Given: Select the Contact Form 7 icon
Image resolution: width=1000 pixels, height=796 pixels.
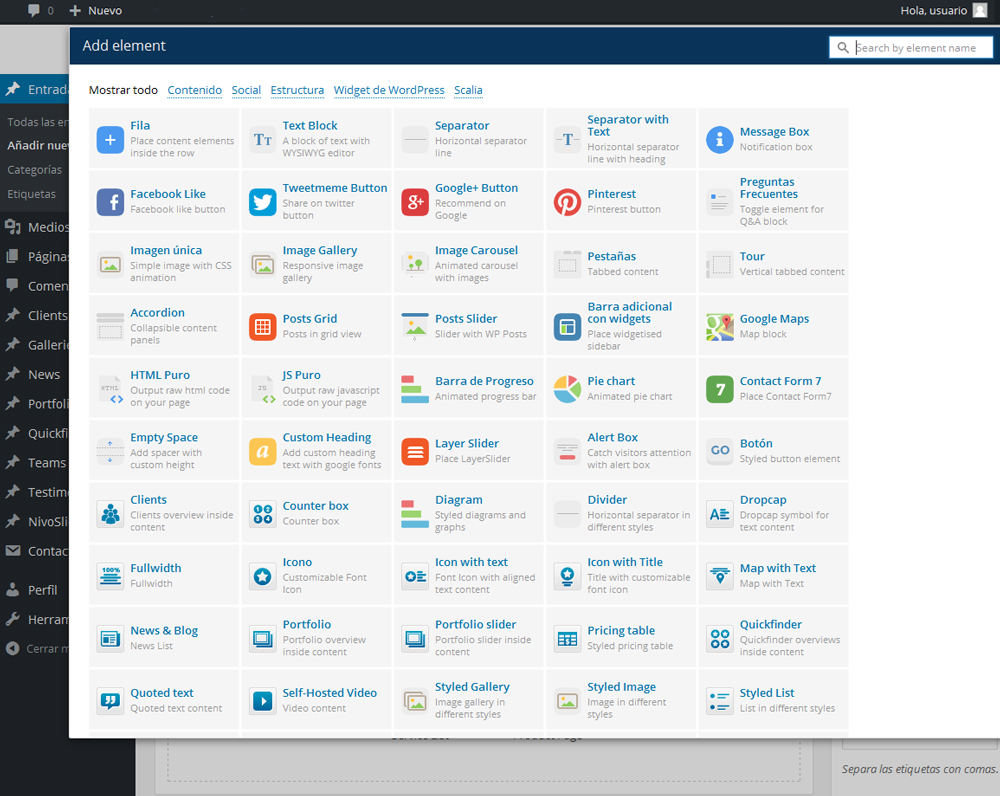Looking at the screenshot, I should pyautogui.click(x=720, y=389).
